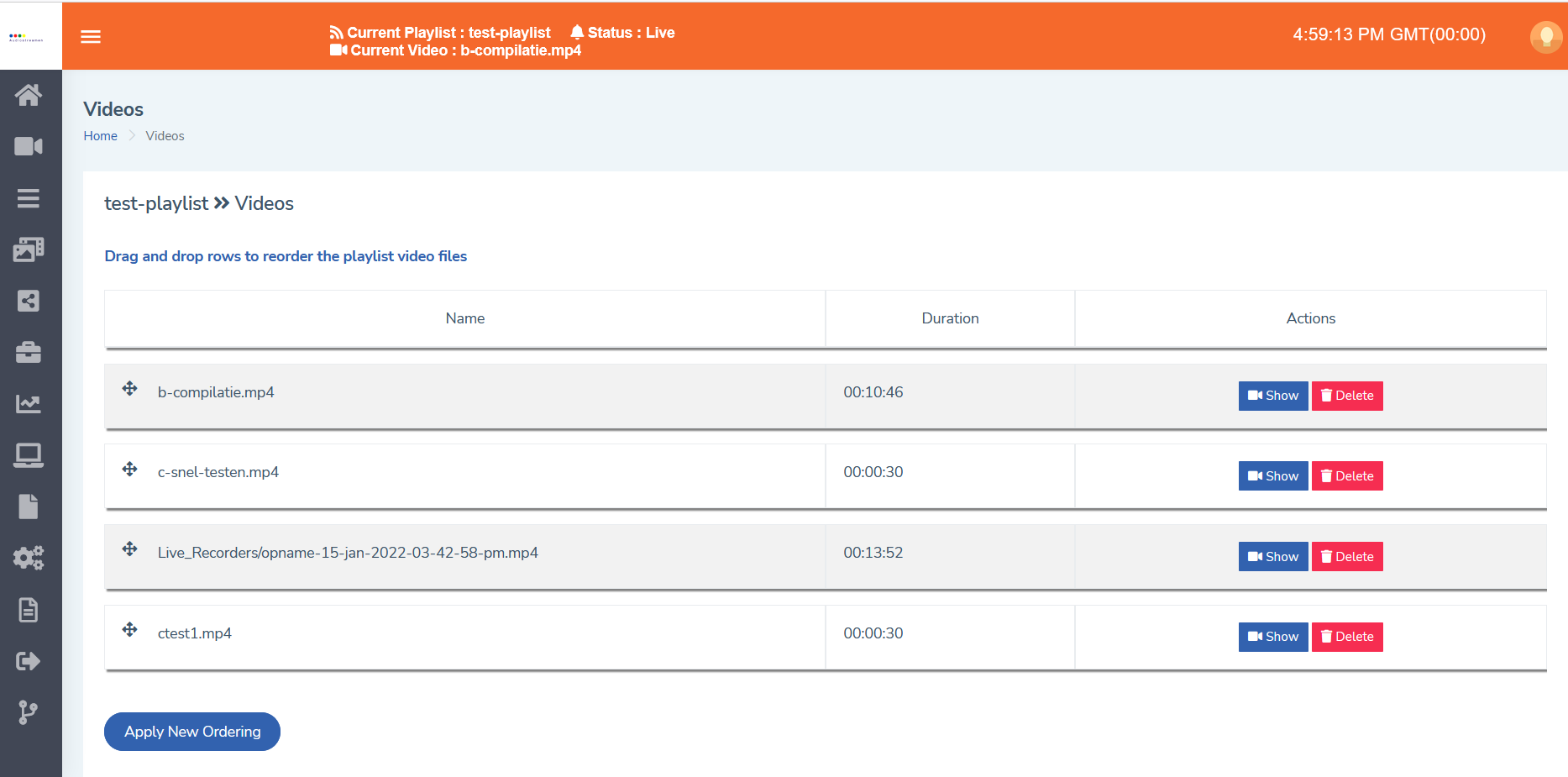Show the b-compilatie.mp4 video
The height and width of the screenshot is (777, 1568).
[x=1272, y=396]
